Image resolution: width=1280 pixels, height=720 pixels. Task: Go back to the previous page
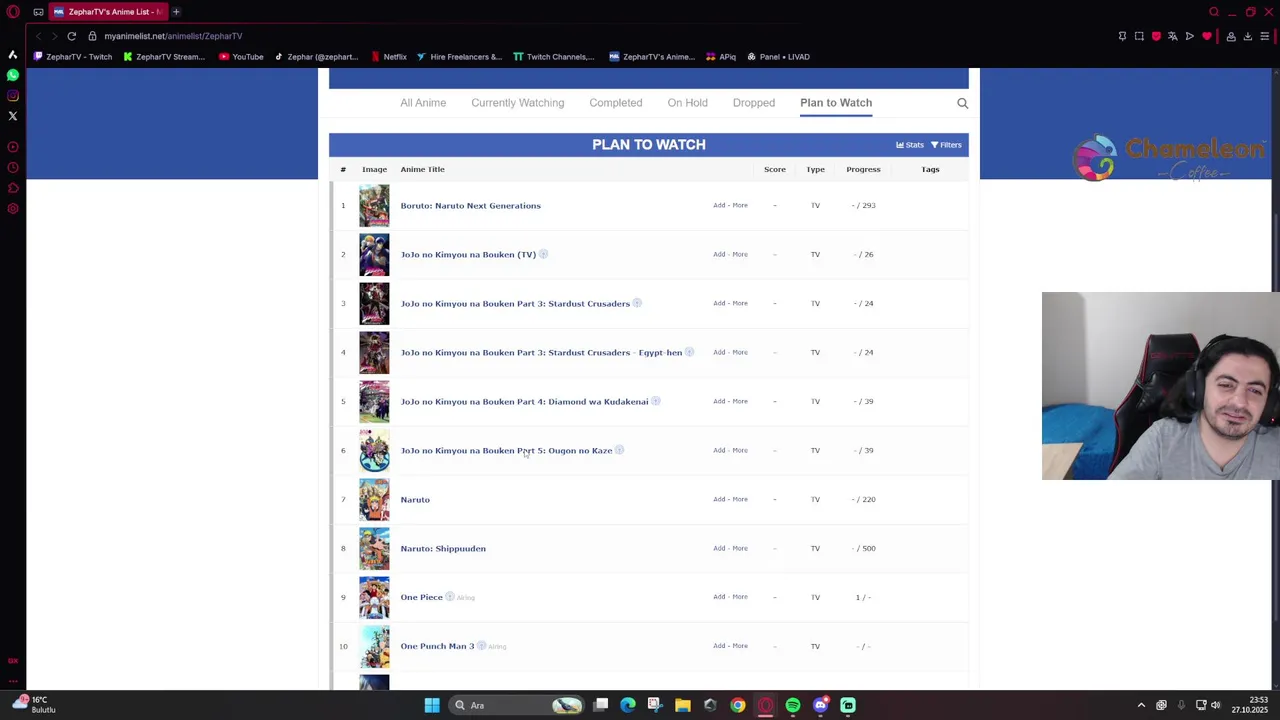click(39, 36)
